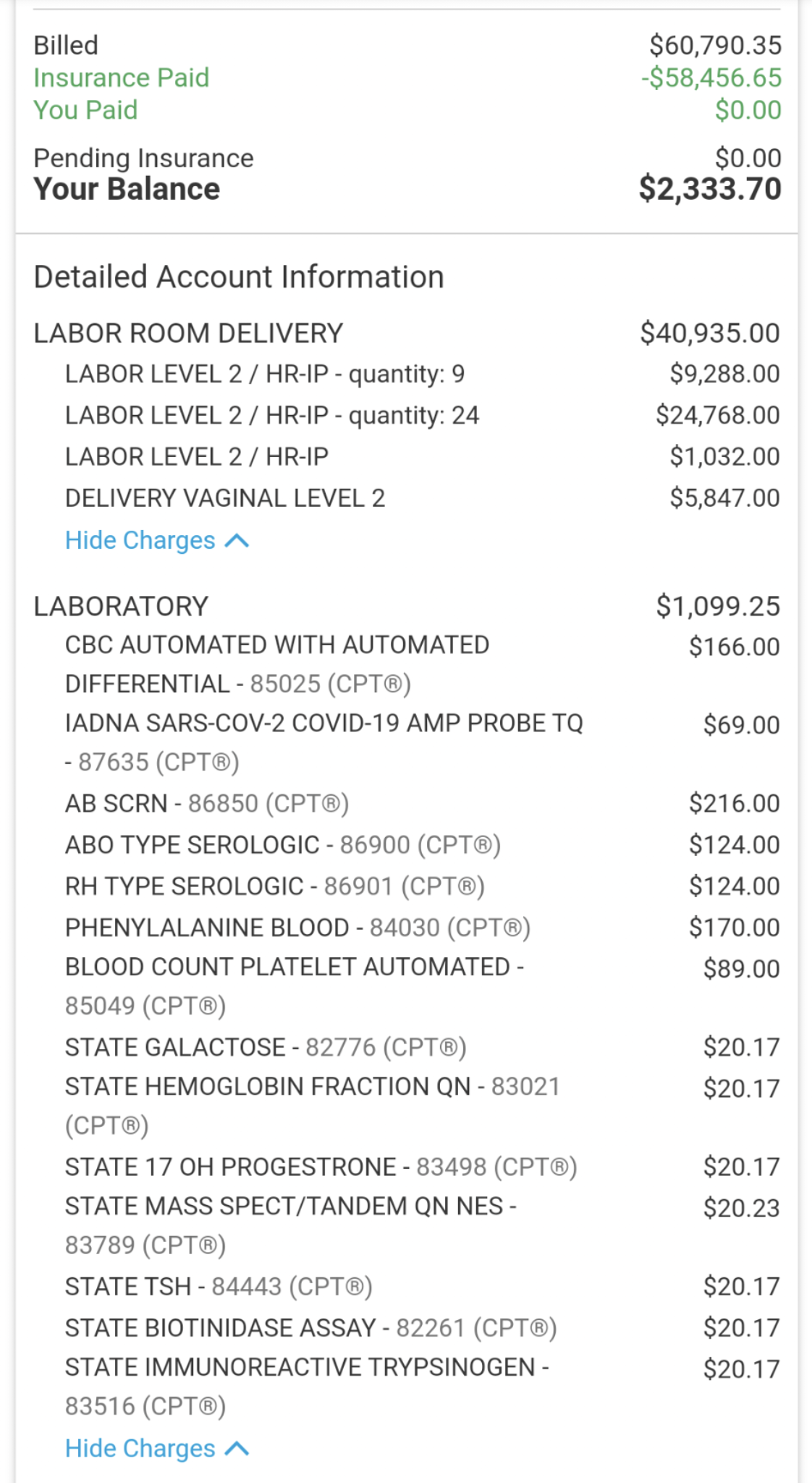Click chevron icon beside Laboratory Hide Charges

(237, 1448)
